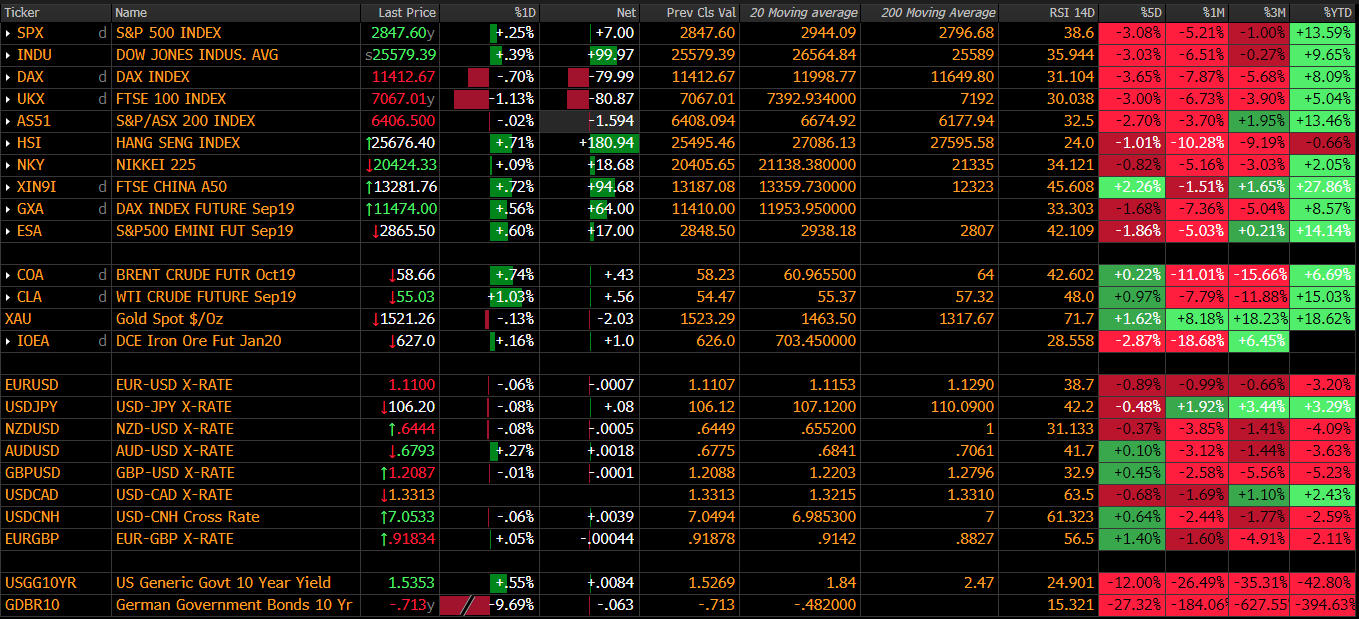Click the delayed 'd' marker on SPX row
This screenshot has height=619, width=1359.
coord(102,33)
